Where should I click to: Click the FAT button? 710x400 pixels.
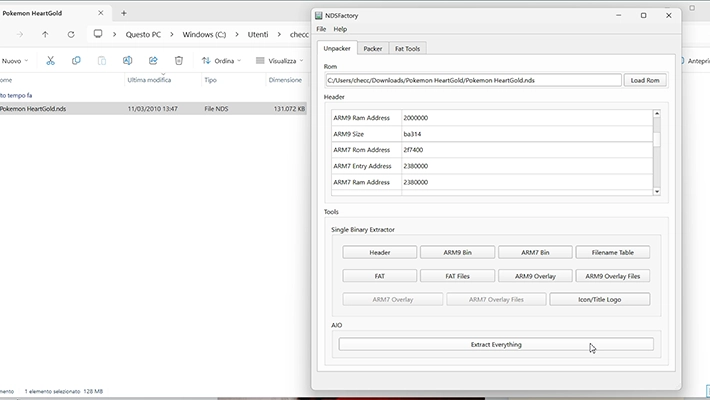[379, 276]
